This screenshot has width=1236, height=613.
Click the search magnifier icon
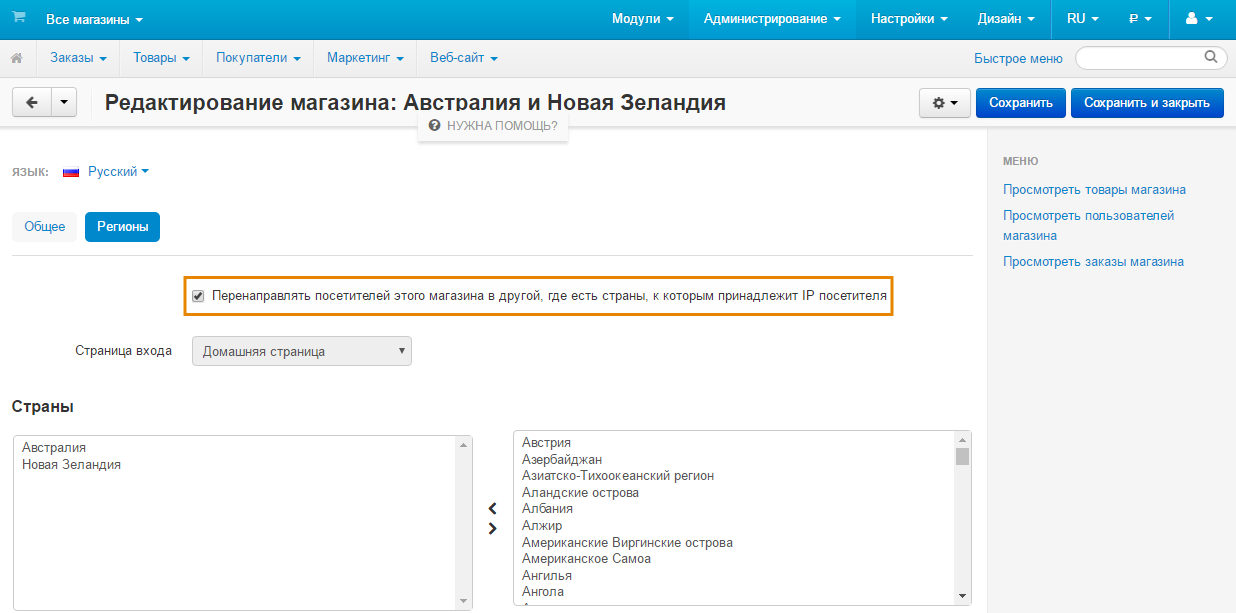(1211, 57)
